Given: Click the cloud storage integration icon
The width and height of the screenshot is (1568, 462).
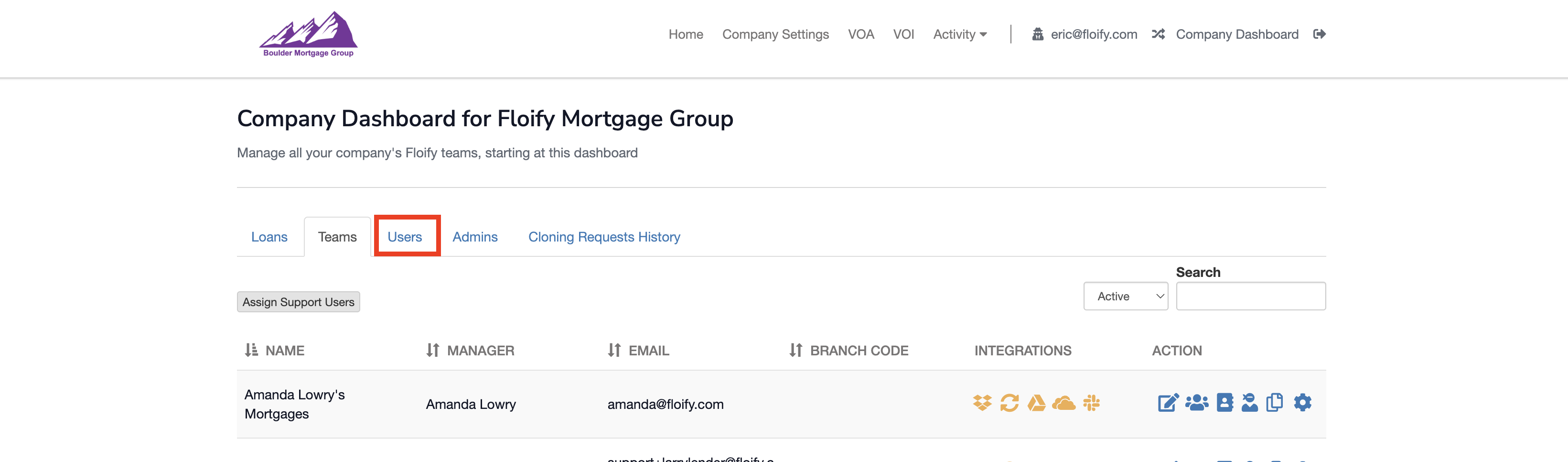Looking at the screenshot, I should (1063, 403).
